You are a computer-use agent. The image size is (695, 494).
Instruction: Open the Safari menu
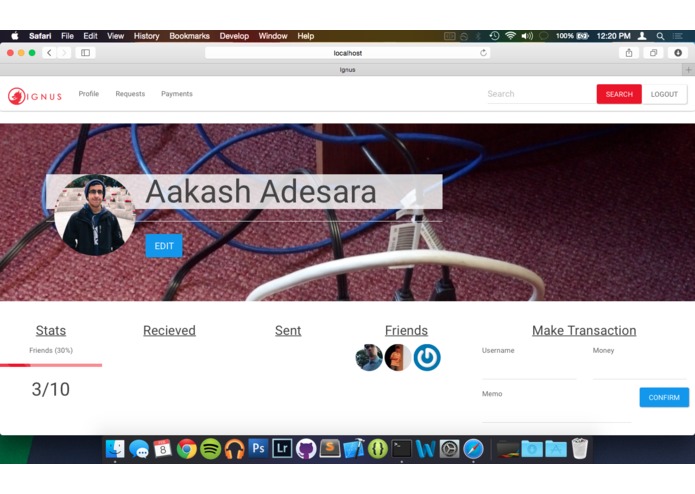(x=40, y=36)
